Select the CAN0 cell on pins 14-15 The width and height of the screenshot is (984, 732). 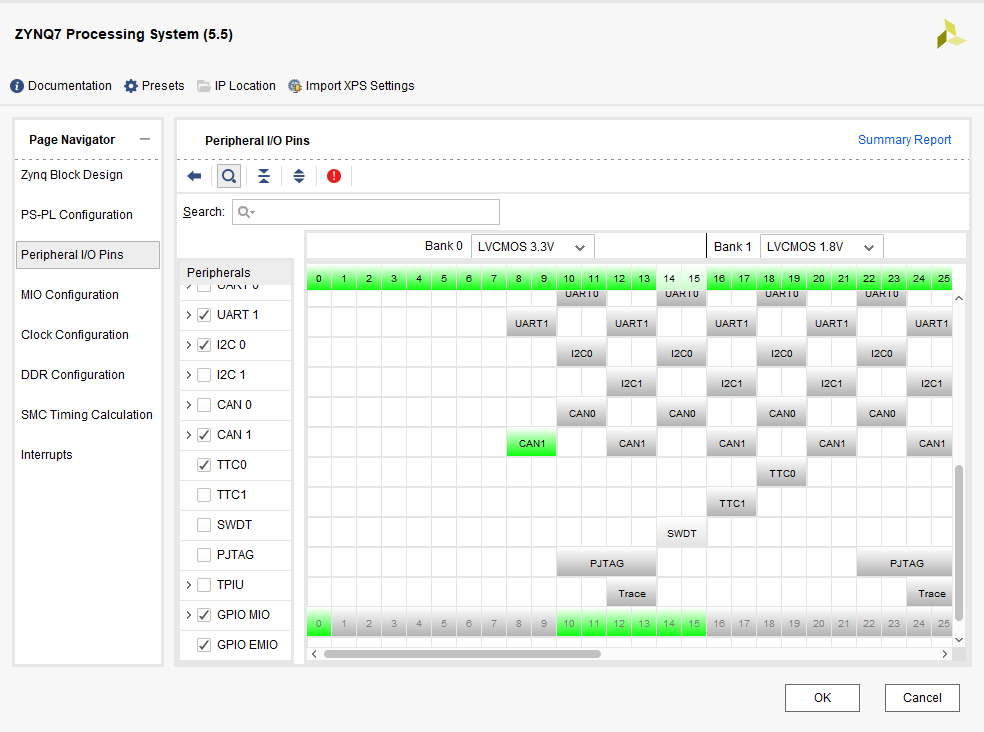[x=682, y=414]
